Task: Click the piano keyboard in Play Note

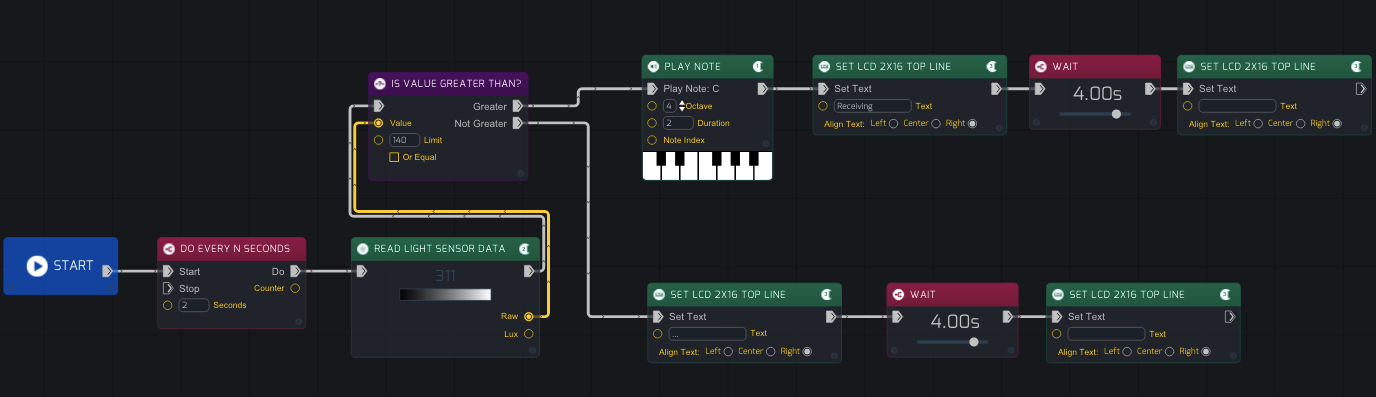Action: click(x=707, y=165)
